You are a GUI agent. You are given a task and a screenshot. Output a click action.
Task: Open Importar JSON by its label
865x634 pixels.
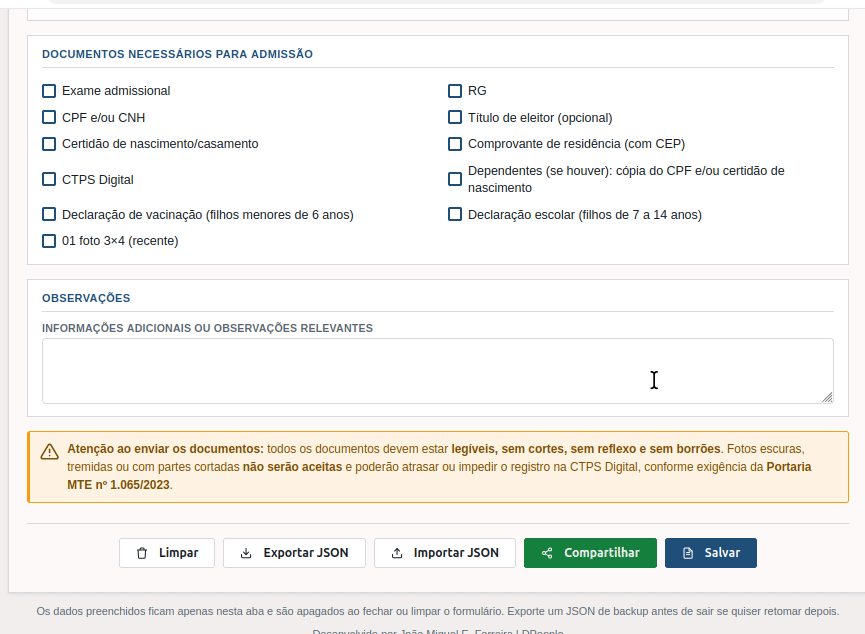[x=456, y=553]
